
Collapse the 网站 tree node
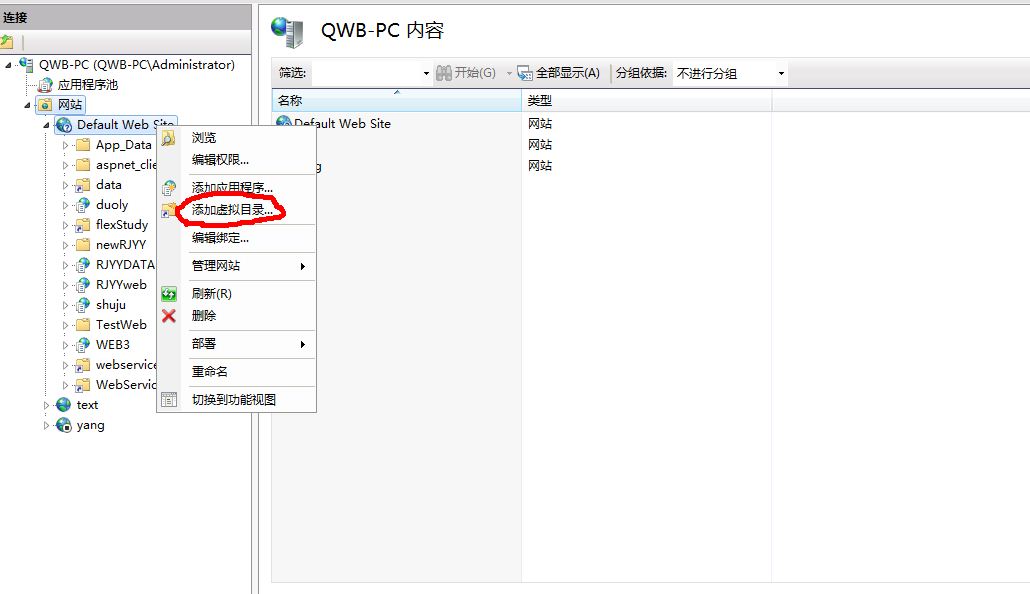point(28,105)
